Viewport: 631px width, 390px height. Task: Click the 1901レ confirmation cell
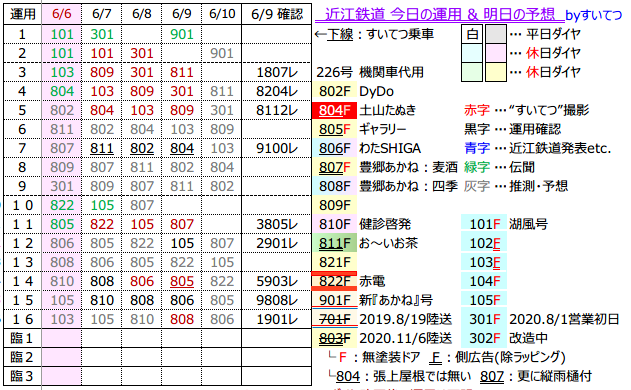pyautogui.click(x=276, y=319)
